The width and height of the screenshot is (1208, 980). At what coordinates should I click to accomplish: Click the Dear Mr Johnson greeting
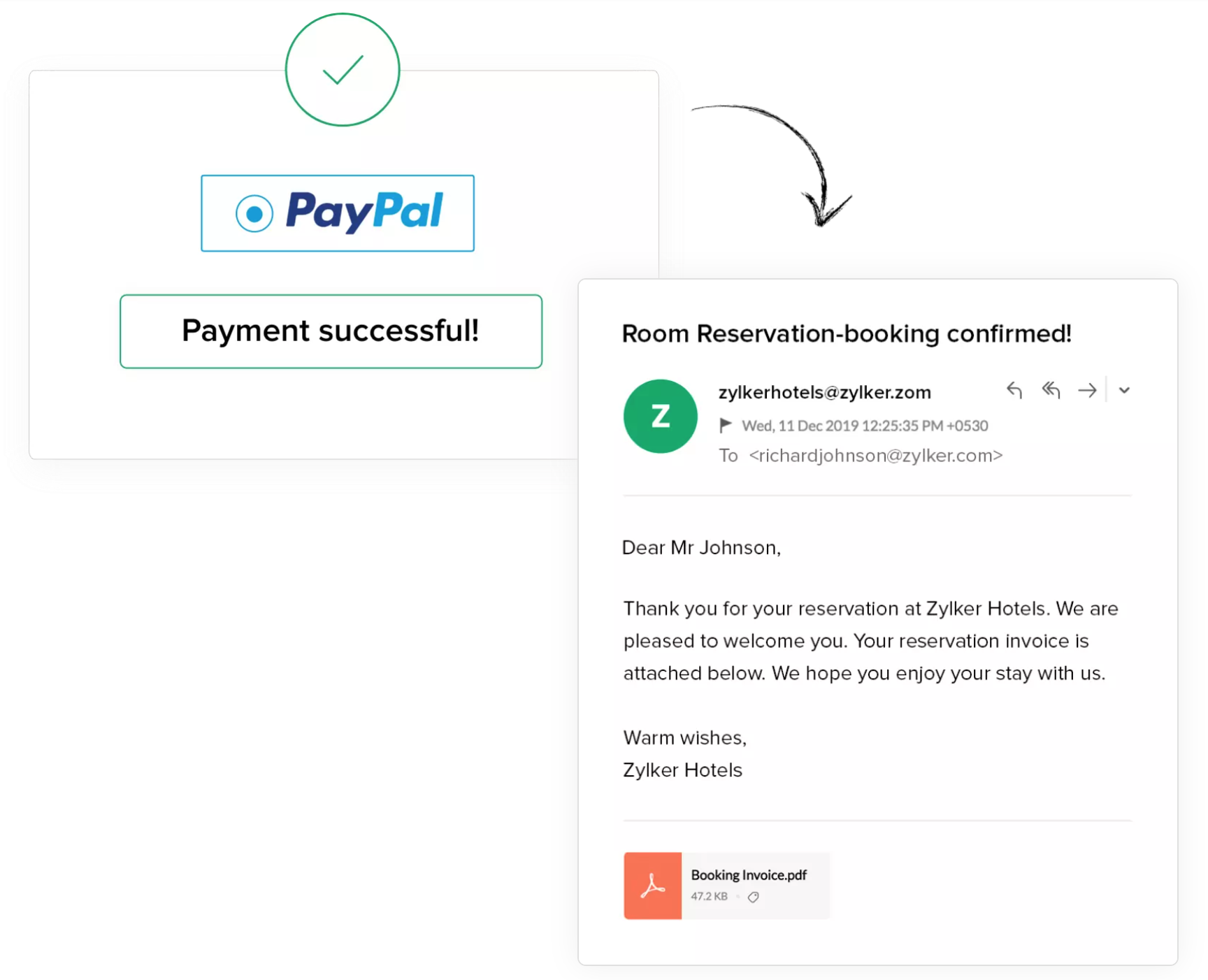point(701,547)
